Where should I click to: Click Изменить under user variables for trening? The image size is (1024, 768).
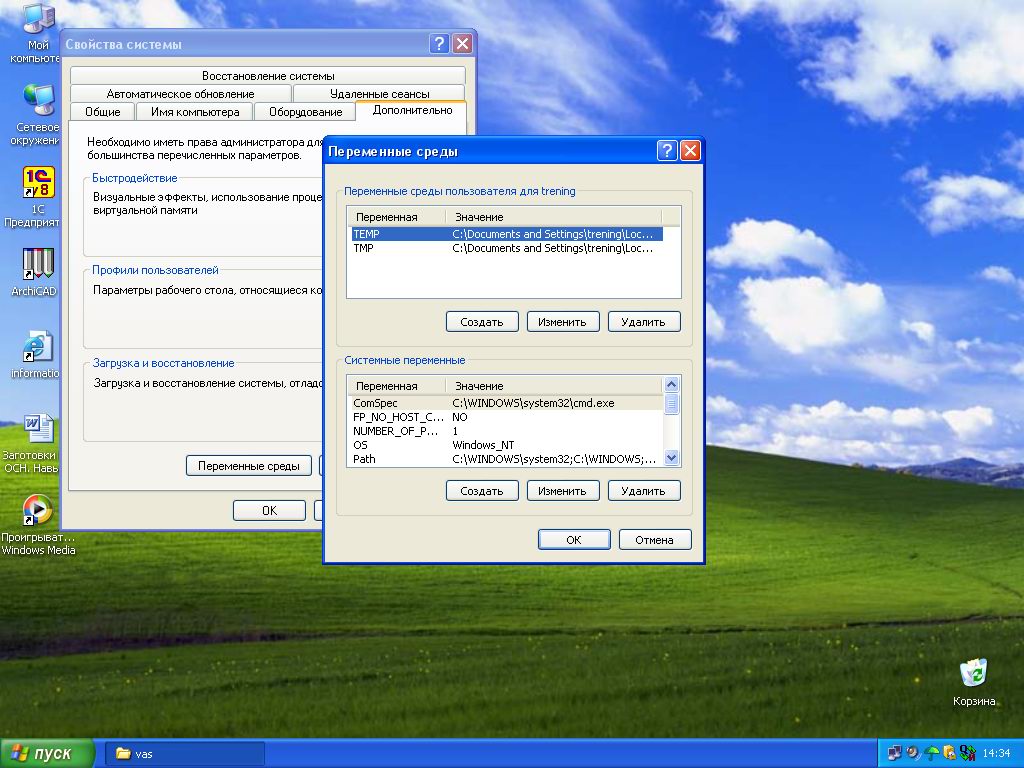(x=563, y=321)
